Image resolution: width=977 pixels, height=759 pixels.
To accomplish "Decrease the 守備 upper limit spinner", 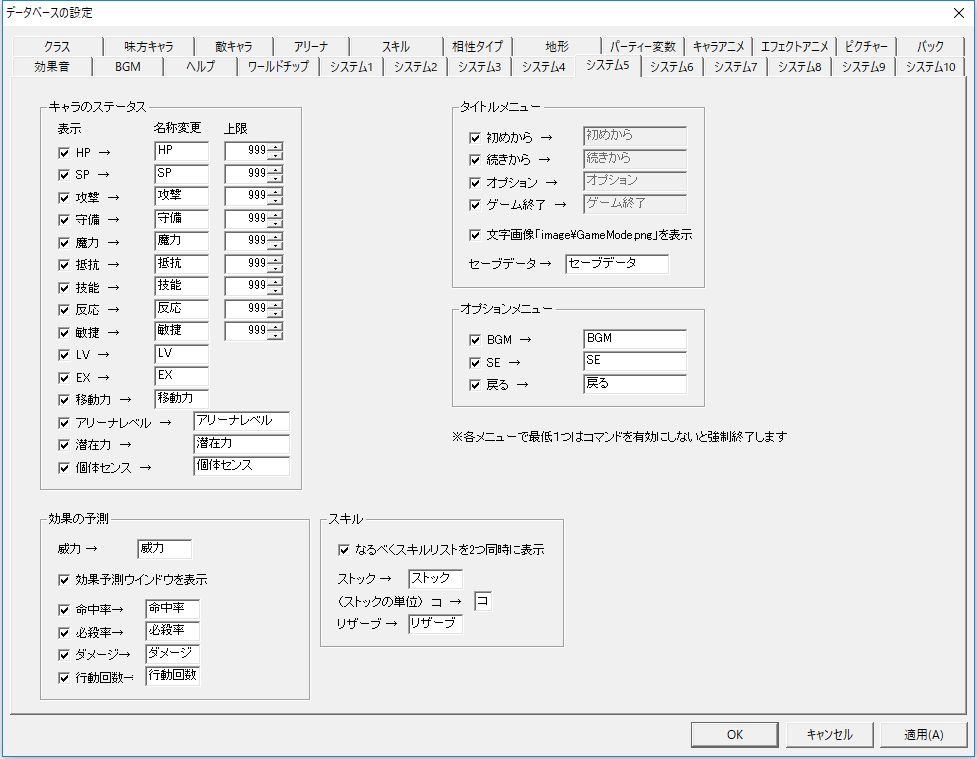I will click(x=275, y=222).
